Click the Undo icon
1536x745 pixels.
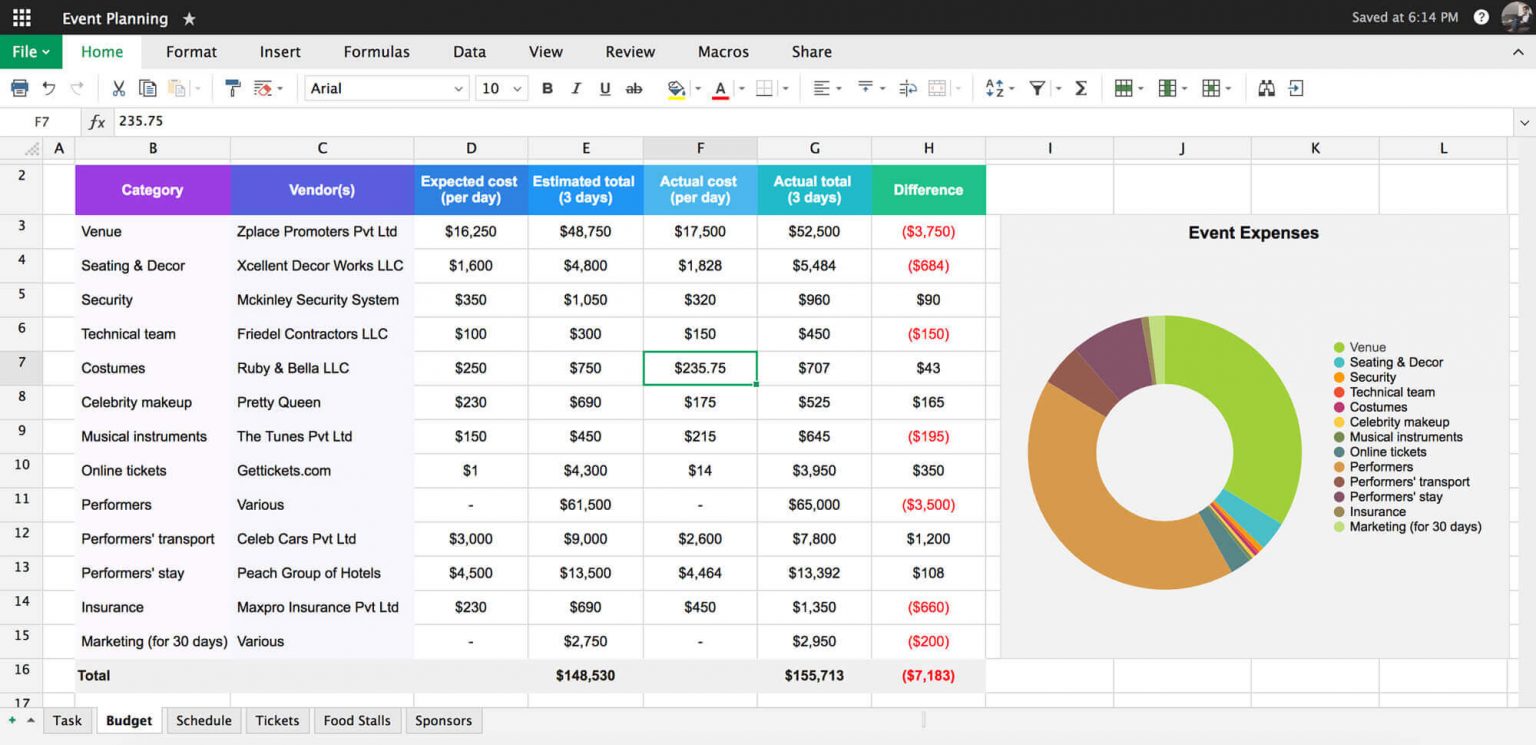click(x=50, y=88)
